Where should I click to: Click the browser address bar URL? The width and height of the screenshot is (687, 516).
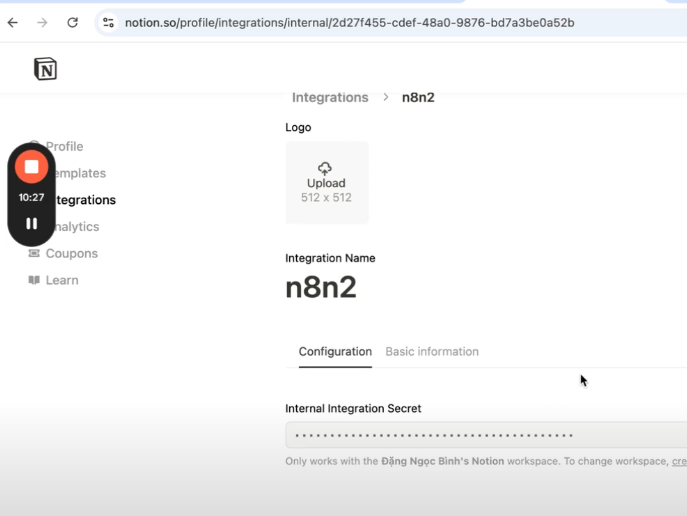pos(350,22)
